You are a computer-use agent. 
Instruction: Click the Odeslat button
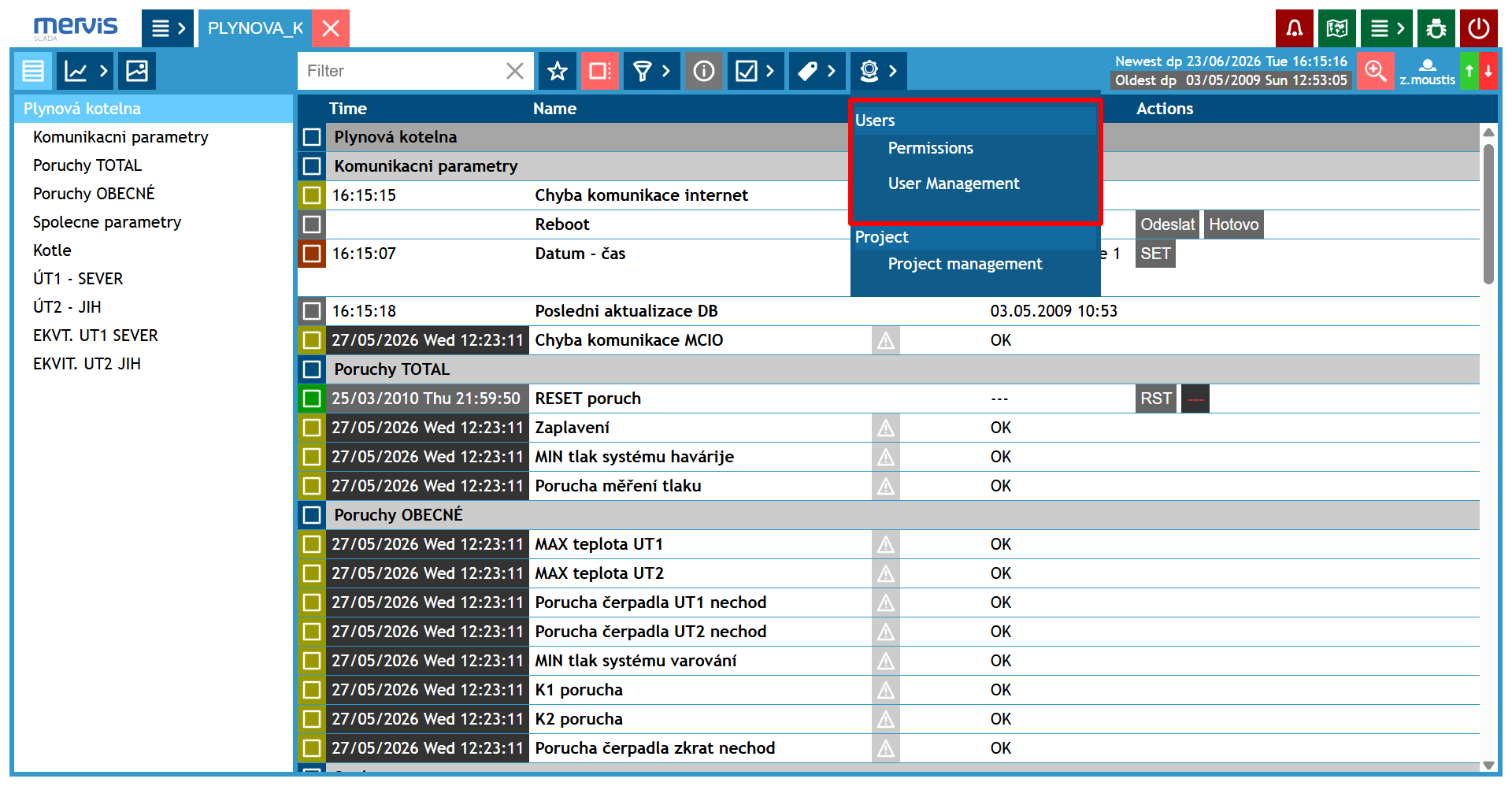(1167, 224)
